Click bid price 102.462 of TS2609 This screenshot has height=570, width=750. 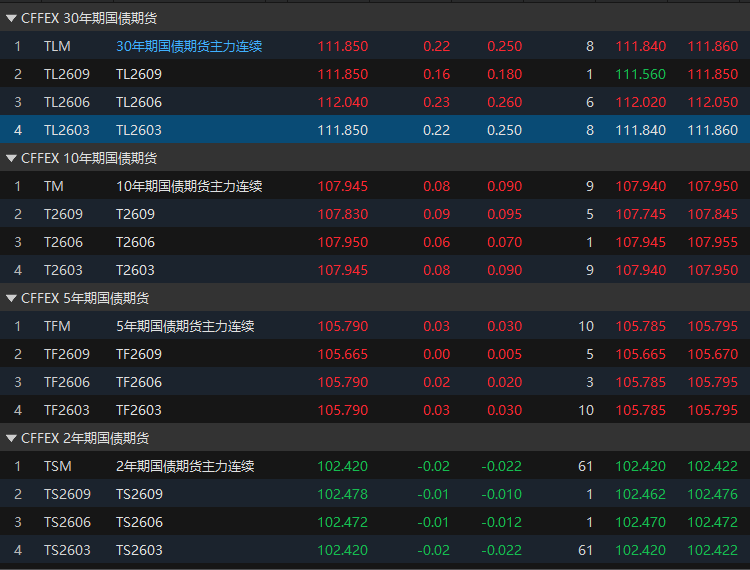640,494
